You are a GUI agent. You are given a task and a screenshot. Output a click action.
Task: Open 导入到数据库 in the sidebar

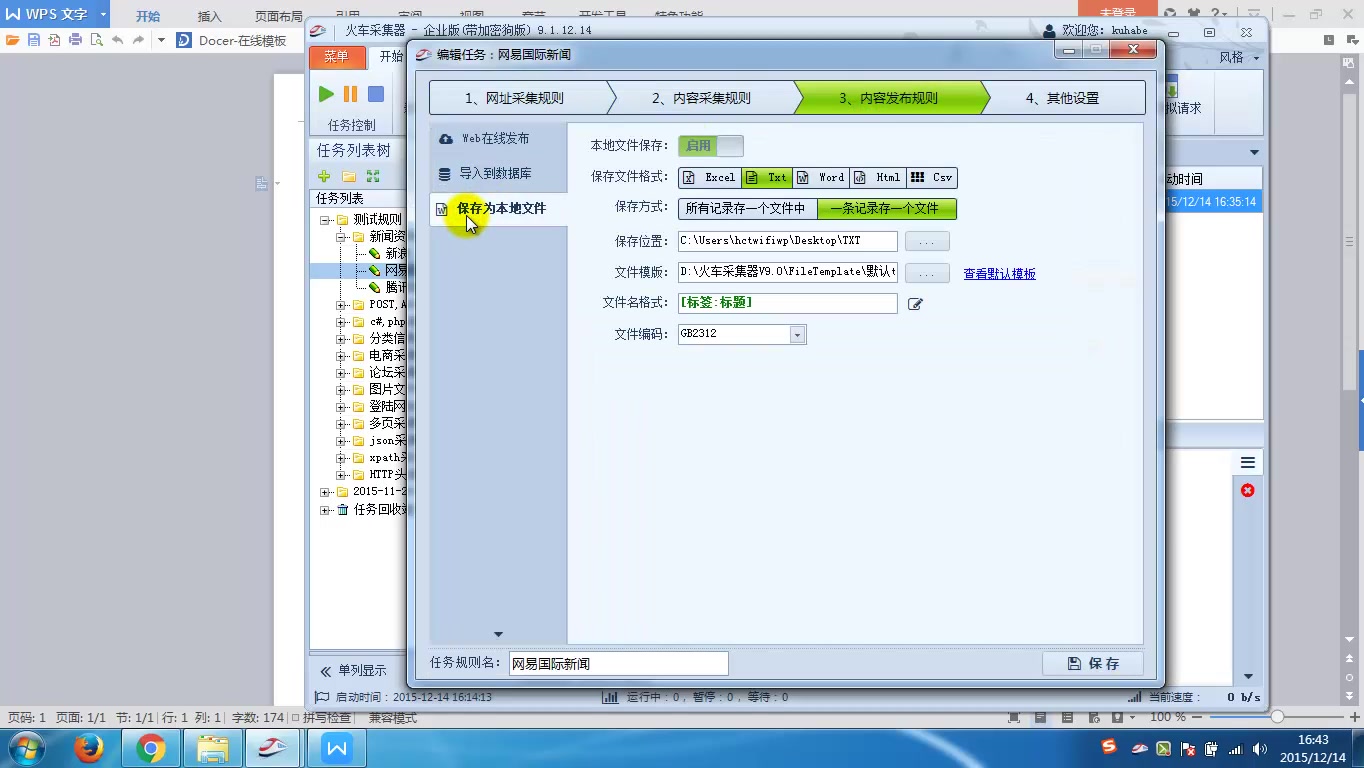click(498, 173)
